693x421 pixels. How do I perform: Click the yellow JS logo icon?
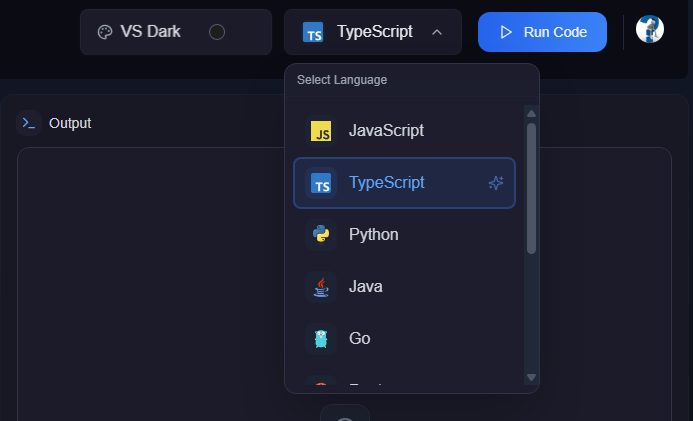tap(321, 131)
